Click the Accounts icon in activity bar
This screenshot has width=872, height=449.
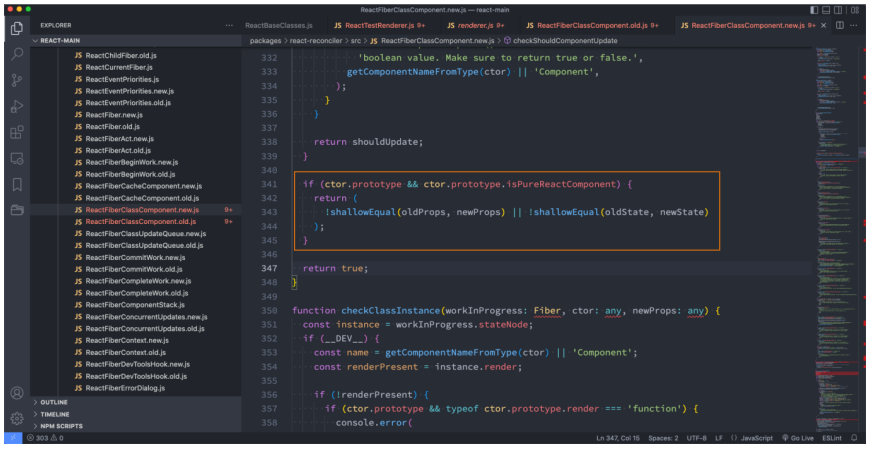[16, 393]
